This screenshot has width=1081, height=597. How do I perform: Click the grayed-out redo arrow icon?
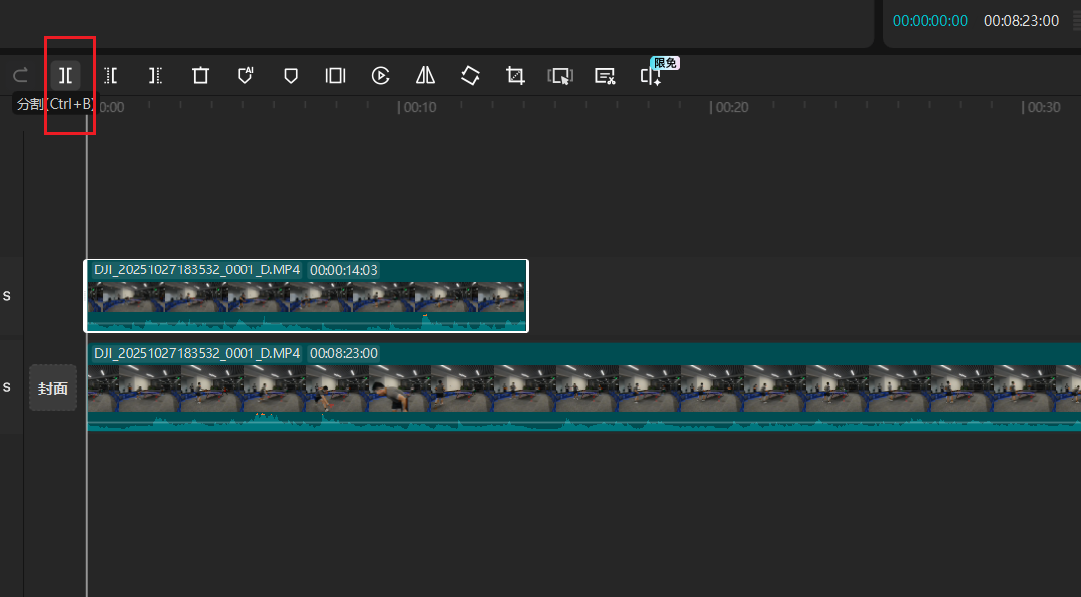pos(20,76)
